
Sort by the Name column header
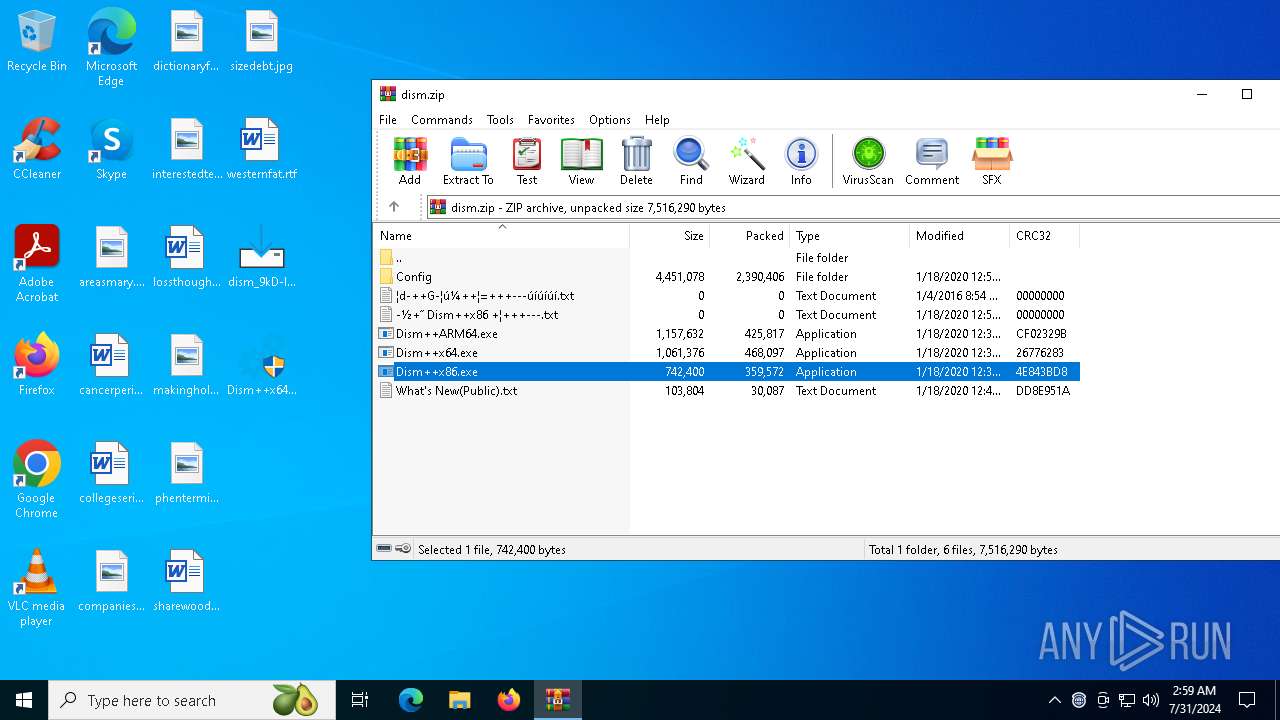point(502,236)
